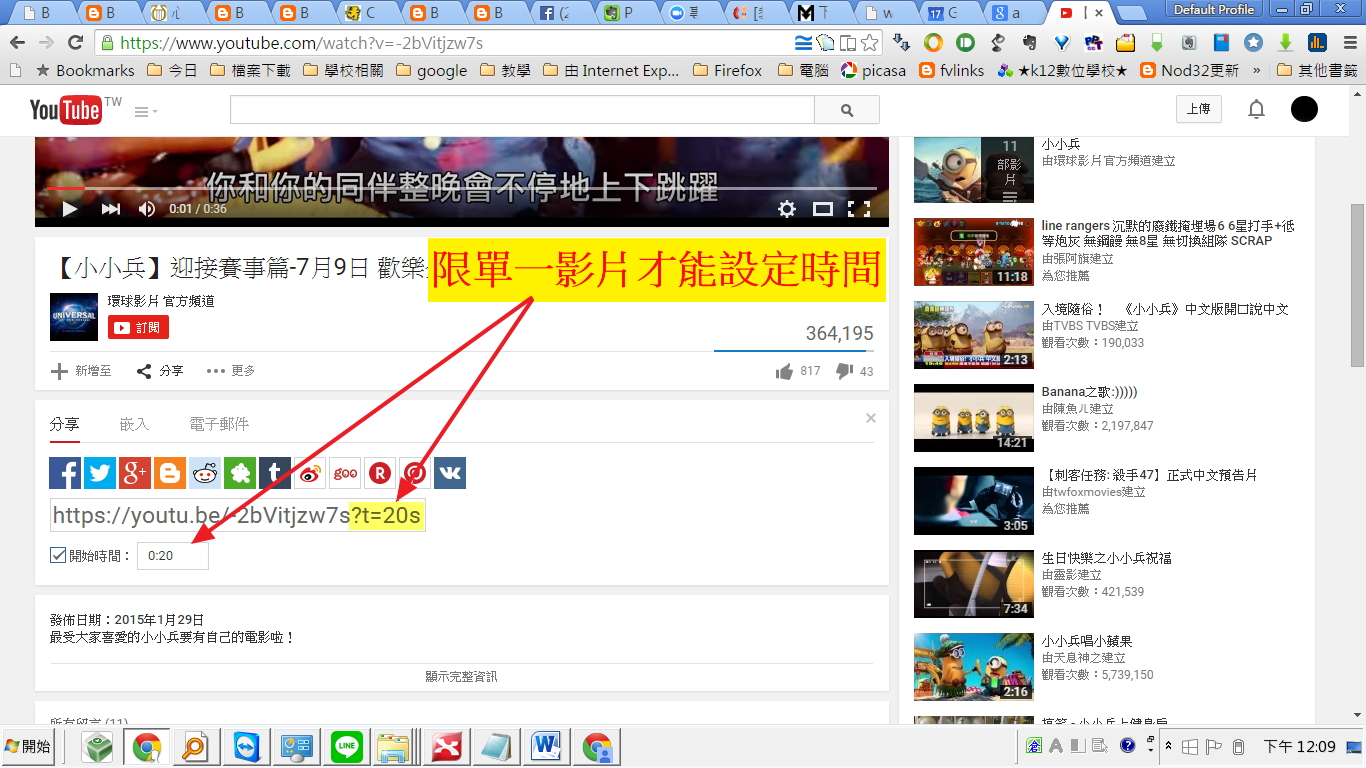Share video via the Weibo icon
This screenshot has width=1366, height=768.
point(310,473)
